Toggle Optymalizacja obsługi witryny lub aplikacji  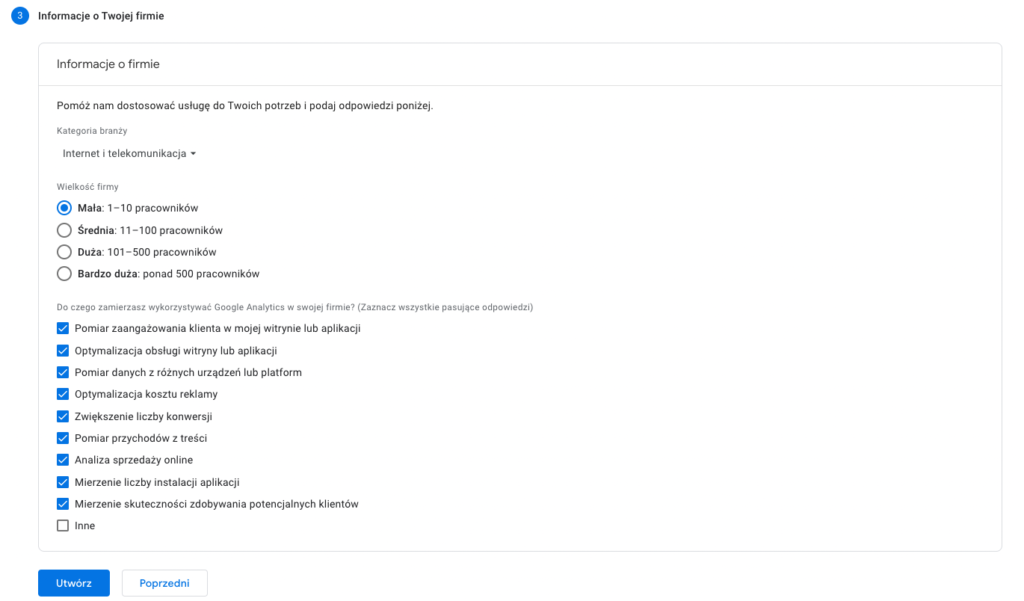click(63, 350)
